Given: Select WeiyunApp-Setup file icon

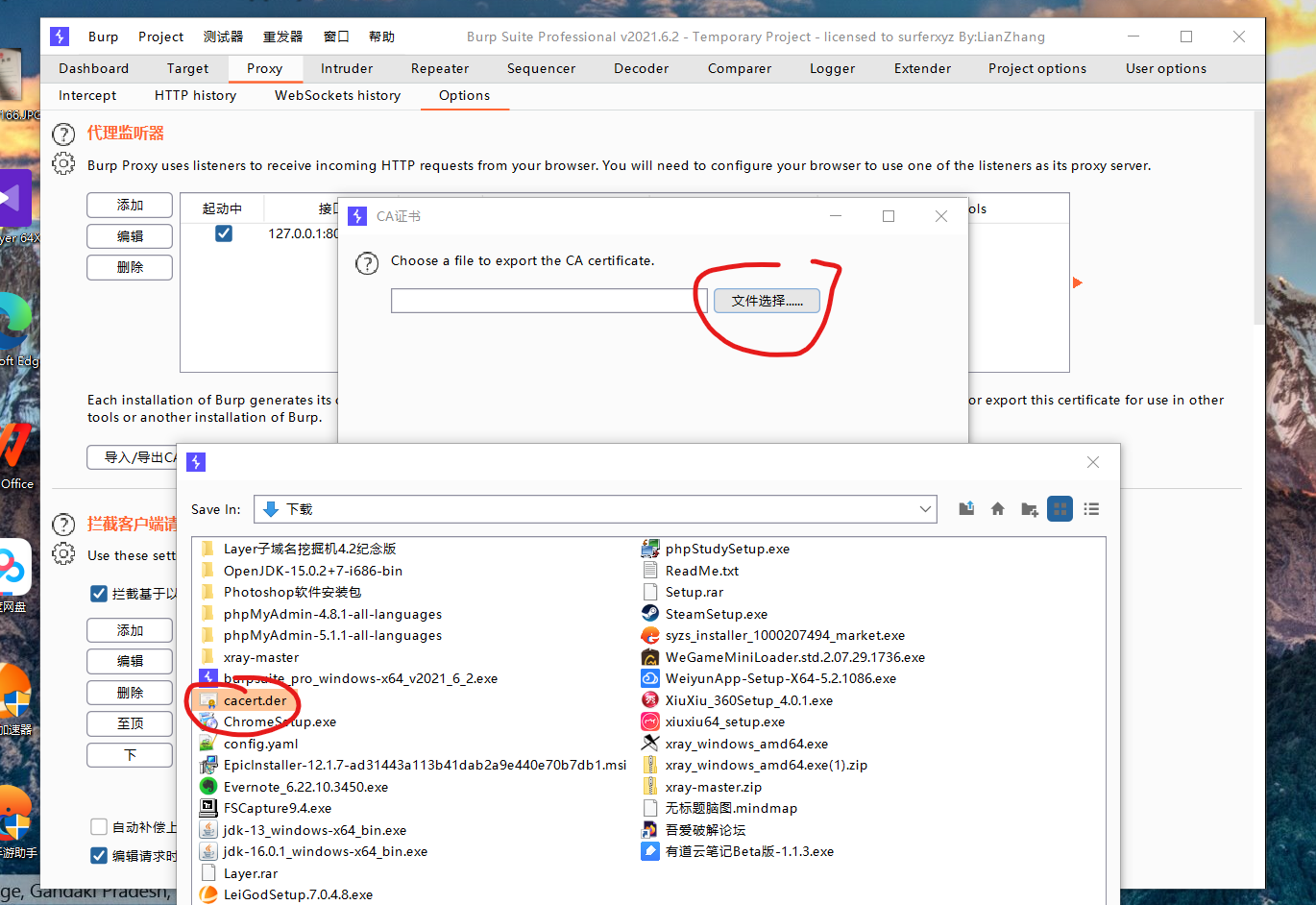Looking at the screenshot, I should pos(650,678).
